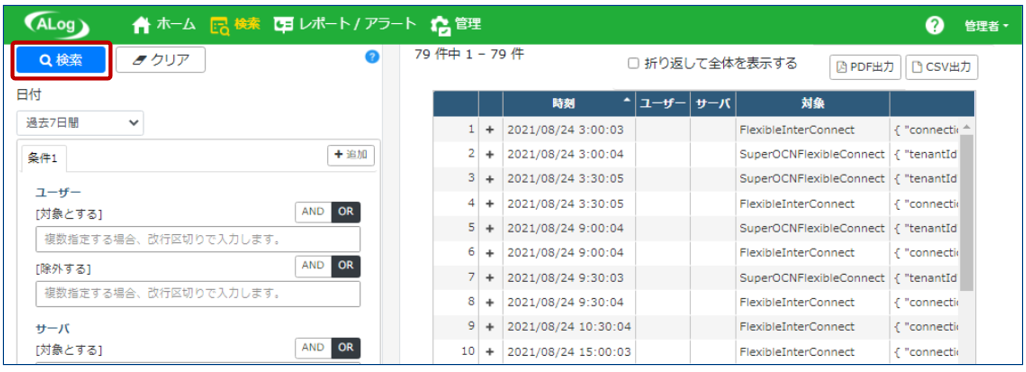Open the レポート / アラート section
The width and height of the screenshot is (1026, 372).
(345, 25)
